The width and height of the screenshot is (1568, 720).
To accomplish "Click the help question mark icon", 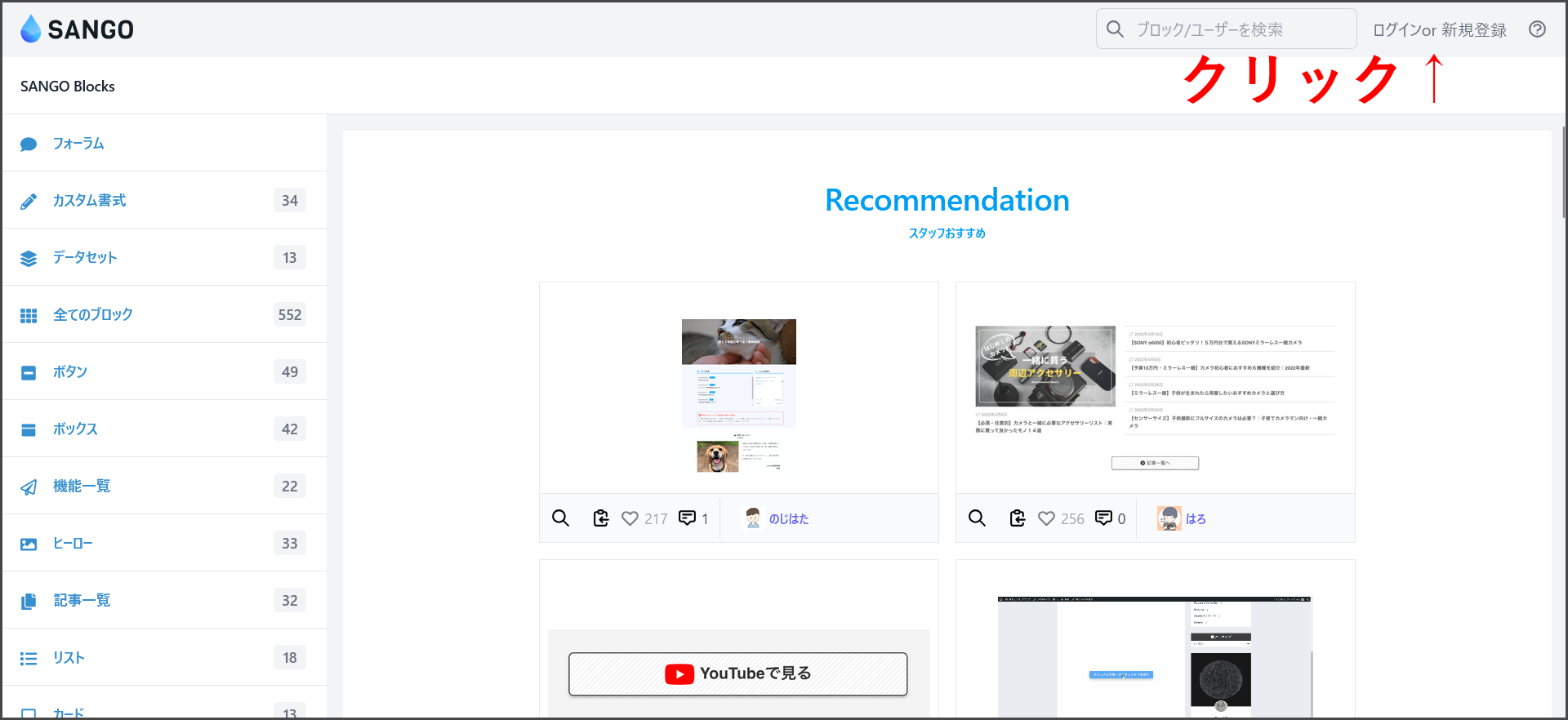I will point(1537,29).
